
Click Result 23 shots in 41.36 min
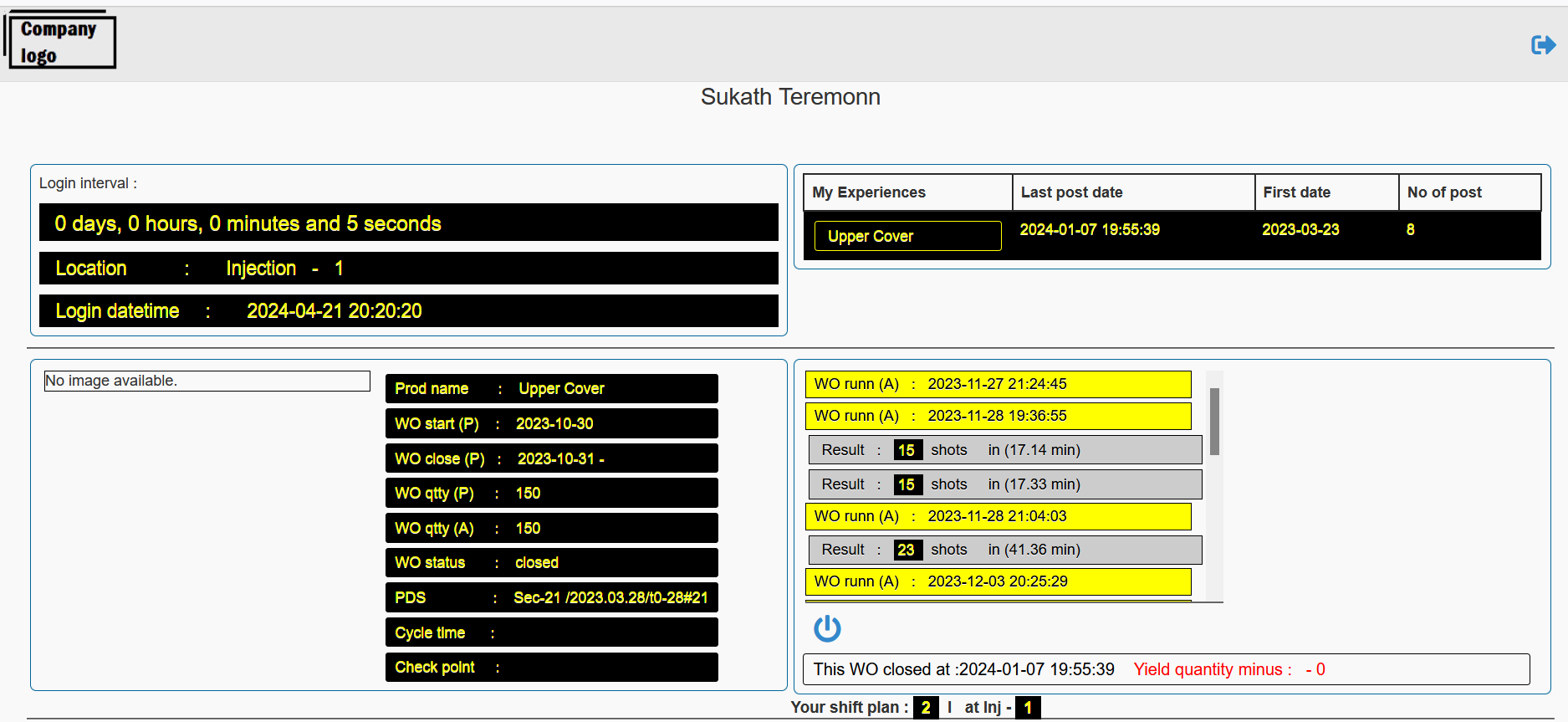pos(1005,550)
